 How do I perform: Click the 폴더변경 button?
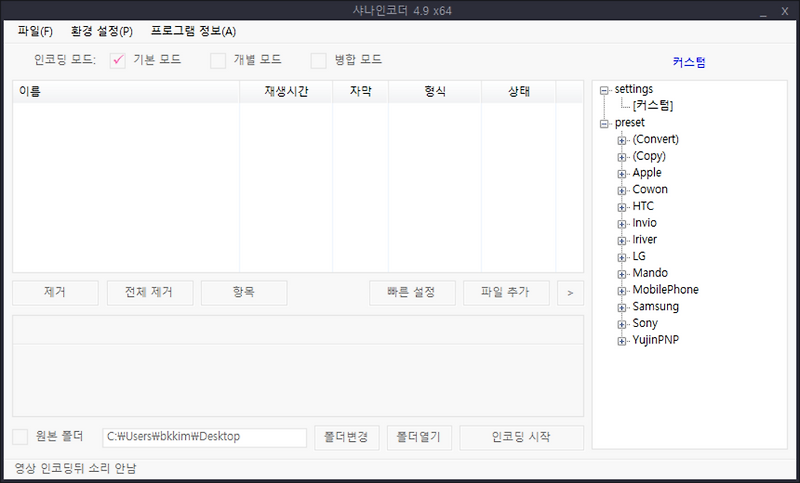pyautogui.click(x=347, y=438)
